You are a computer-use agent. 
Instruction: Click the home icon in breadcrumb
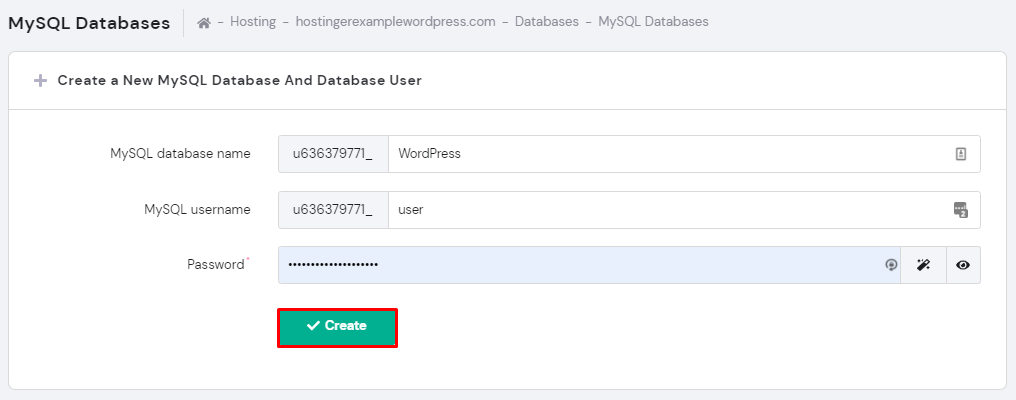204,22
